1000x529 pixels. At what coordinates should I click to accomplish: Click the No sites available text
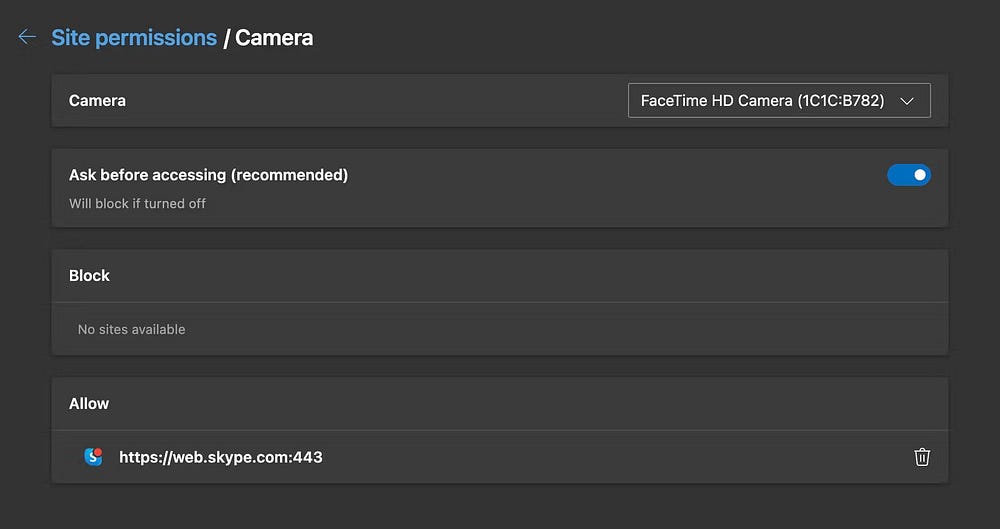[131, 329]
